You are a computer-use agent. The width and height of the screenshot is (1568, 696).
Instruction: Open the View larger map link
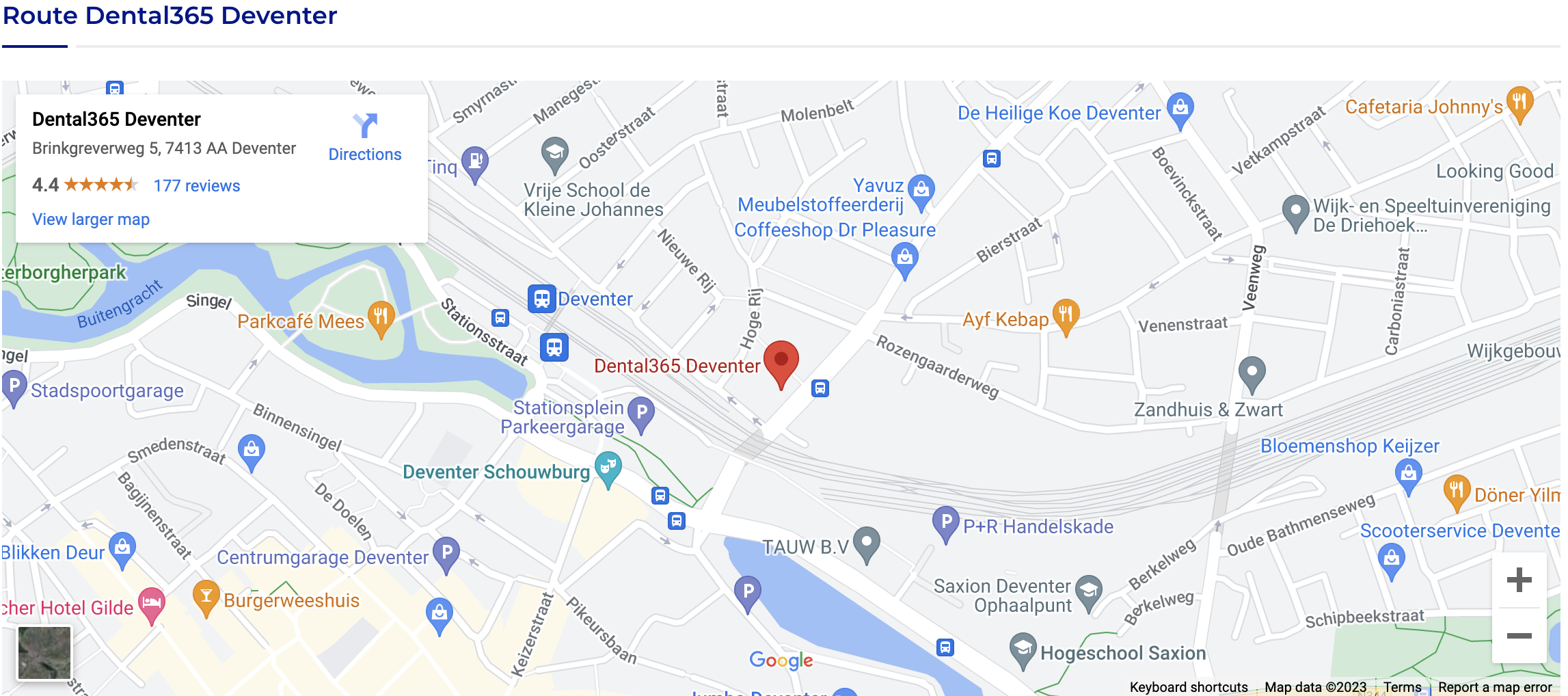click(x=91, y=219)
